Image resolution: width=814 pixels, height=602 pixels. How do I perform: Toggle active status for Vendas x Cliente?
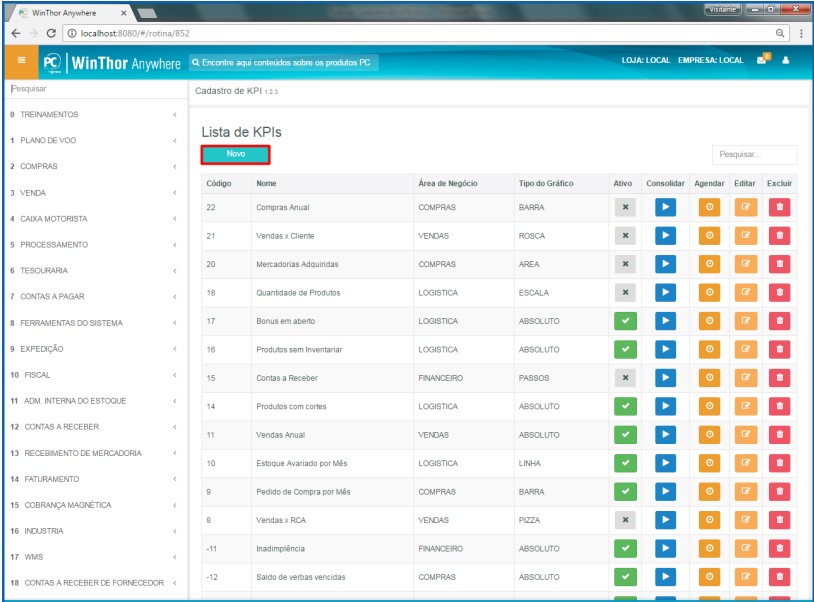coord(625,236)
